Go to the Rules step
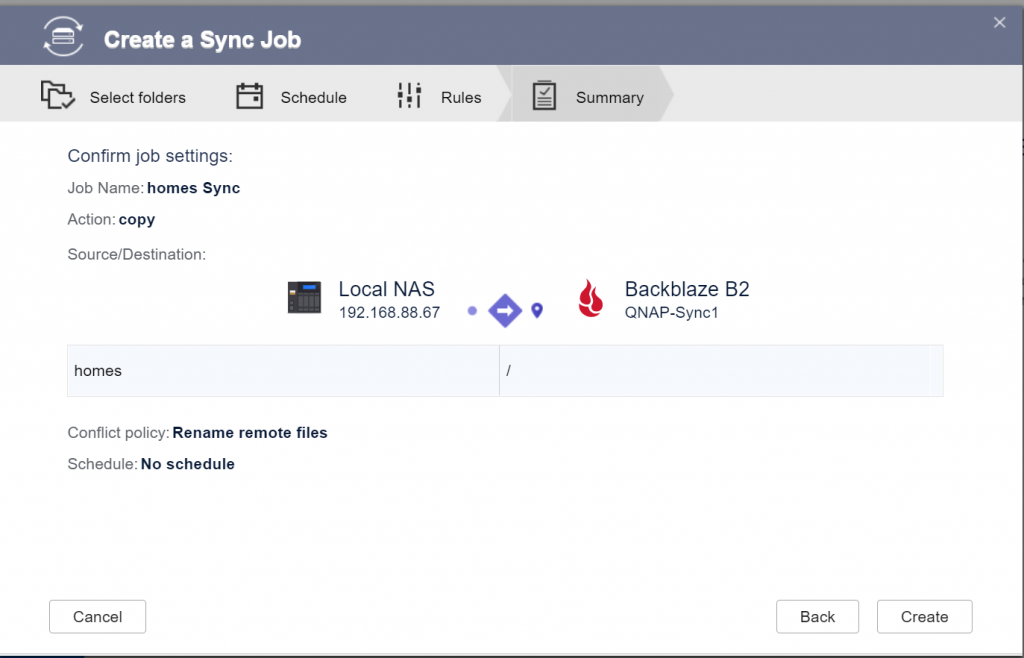 (440, 96)
